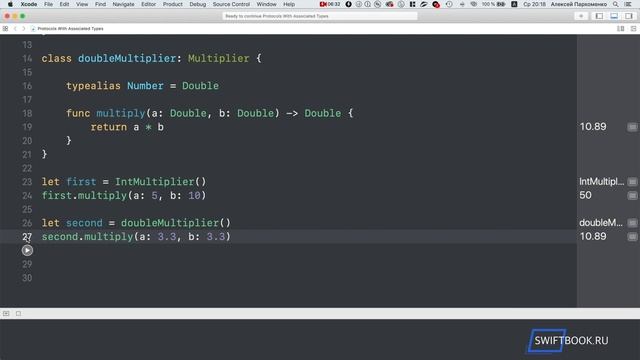Viewport: 640px width, 360px height.
Task: Add editor on right
Action: (x=633, y=29)
